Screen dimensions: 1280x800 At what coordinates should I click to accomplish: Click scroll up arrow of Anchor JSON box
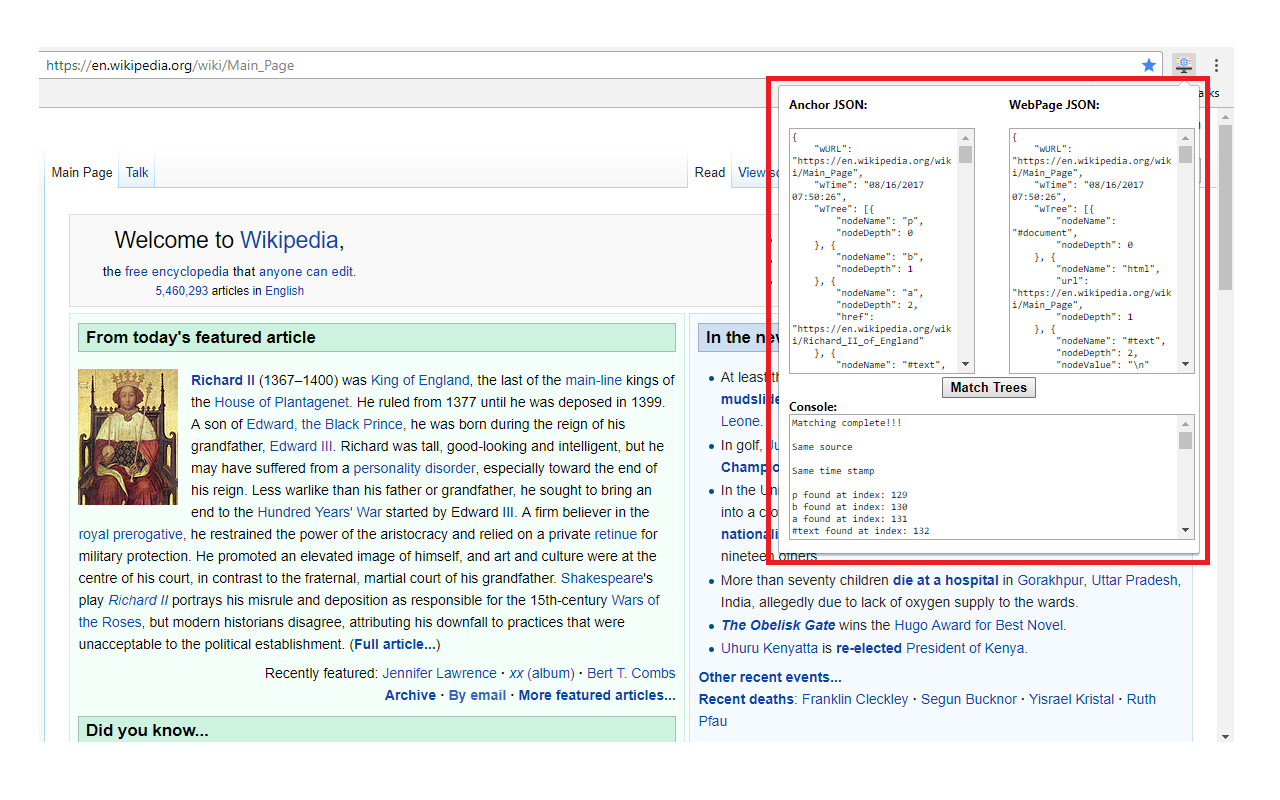click(x=966, y=138)
